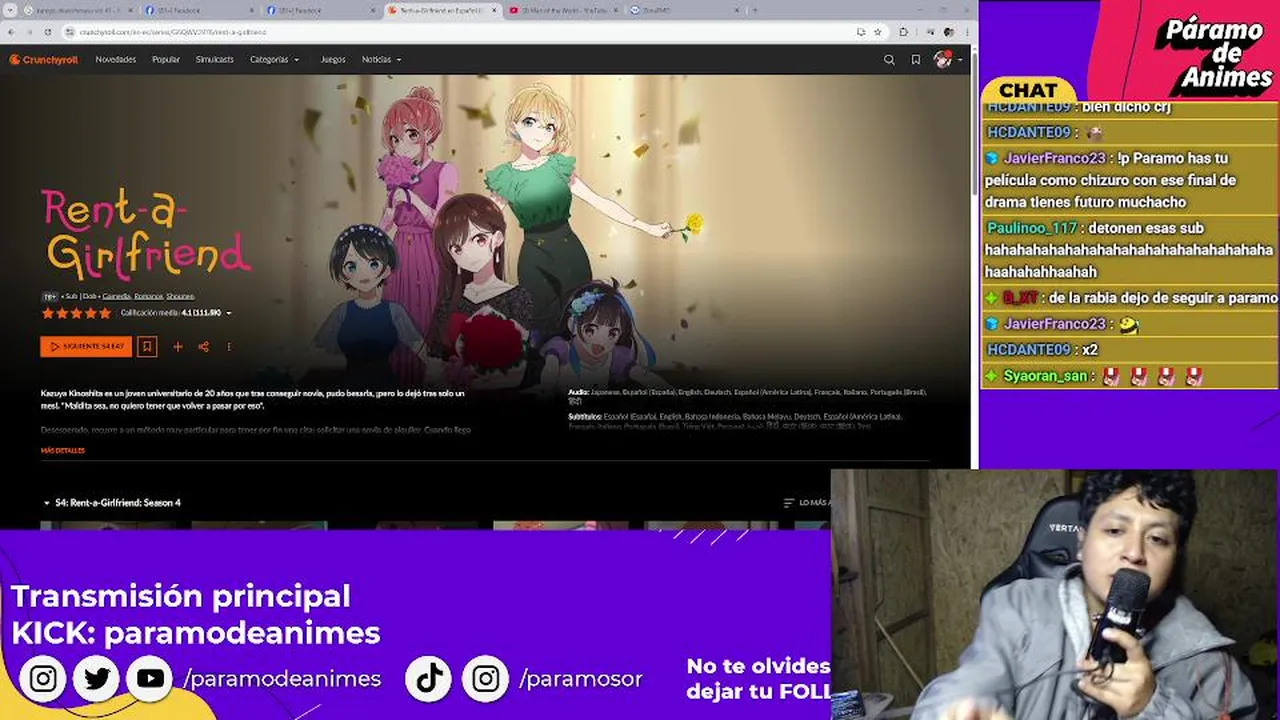Image resolution: width=1280 pixels, height=720 pixels.
Task: Open the Juegos menu item
Action: pos(333,60)
